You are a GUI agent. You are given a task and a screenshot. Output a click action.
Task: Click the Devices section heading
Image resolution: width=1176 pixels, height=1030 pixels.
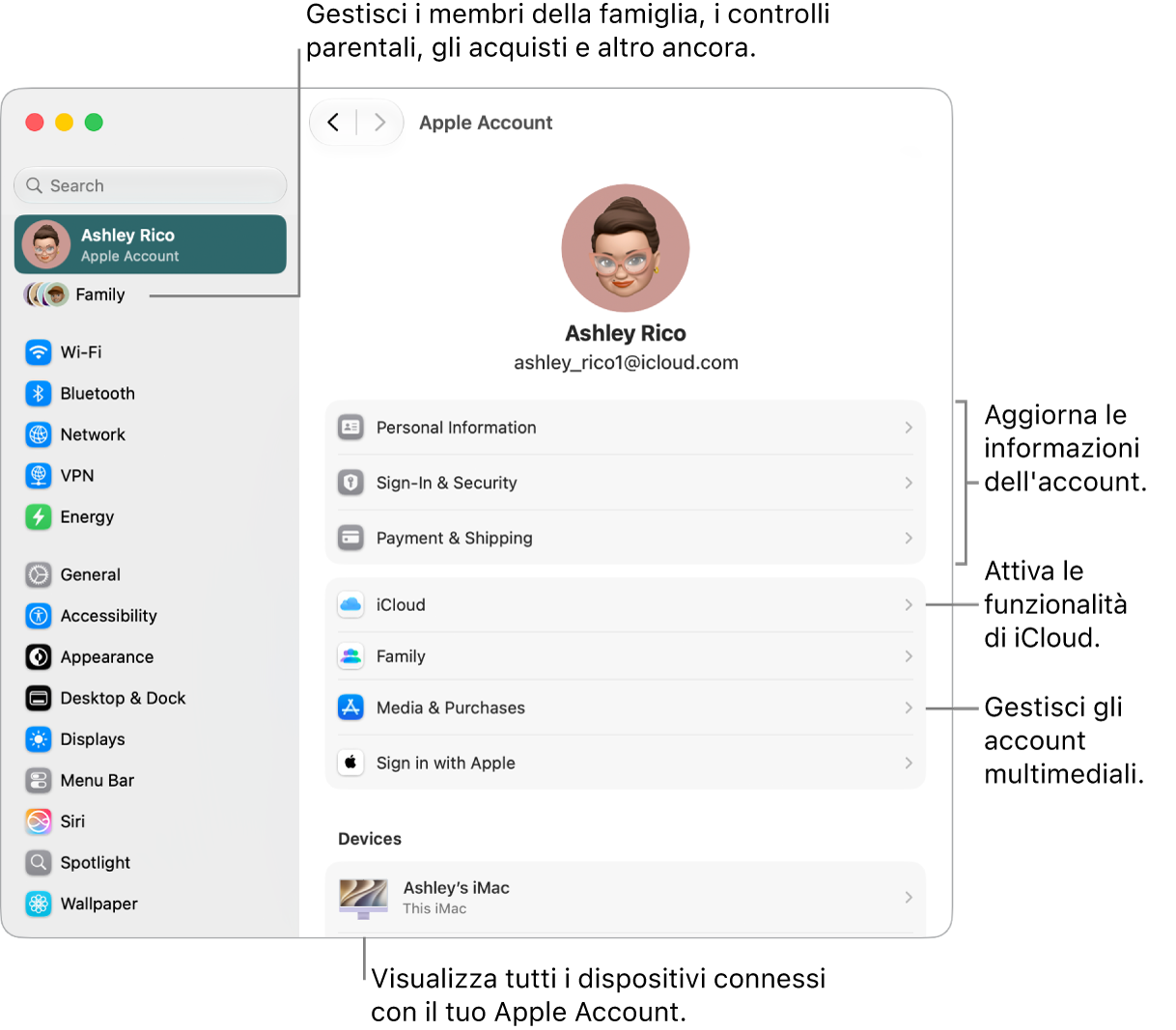pyautogui.click(x=370, y=839)
